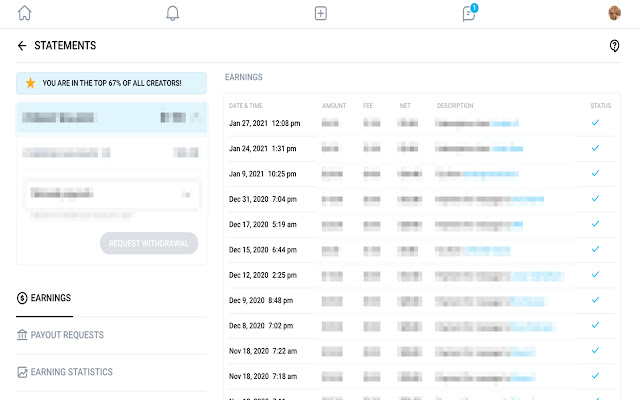The height and width of the screenshot is (400, 640).
Task: Click the STATEMENTS page title
Action: click(65, 45)
